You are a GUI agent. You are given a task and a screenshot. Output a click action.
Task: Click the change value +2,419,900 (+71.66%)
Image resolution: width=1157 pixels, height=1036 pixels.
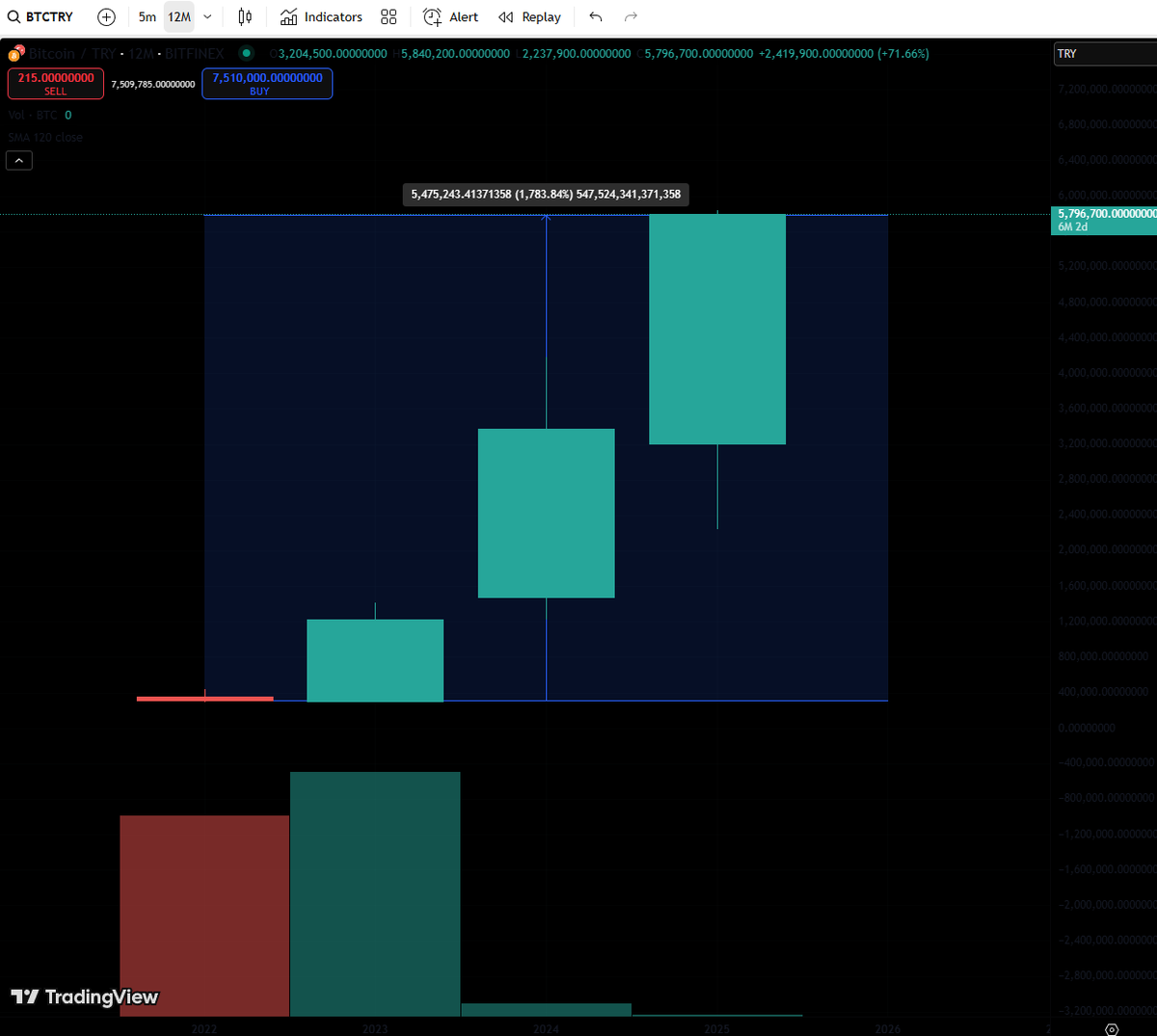tap(844, 54)
